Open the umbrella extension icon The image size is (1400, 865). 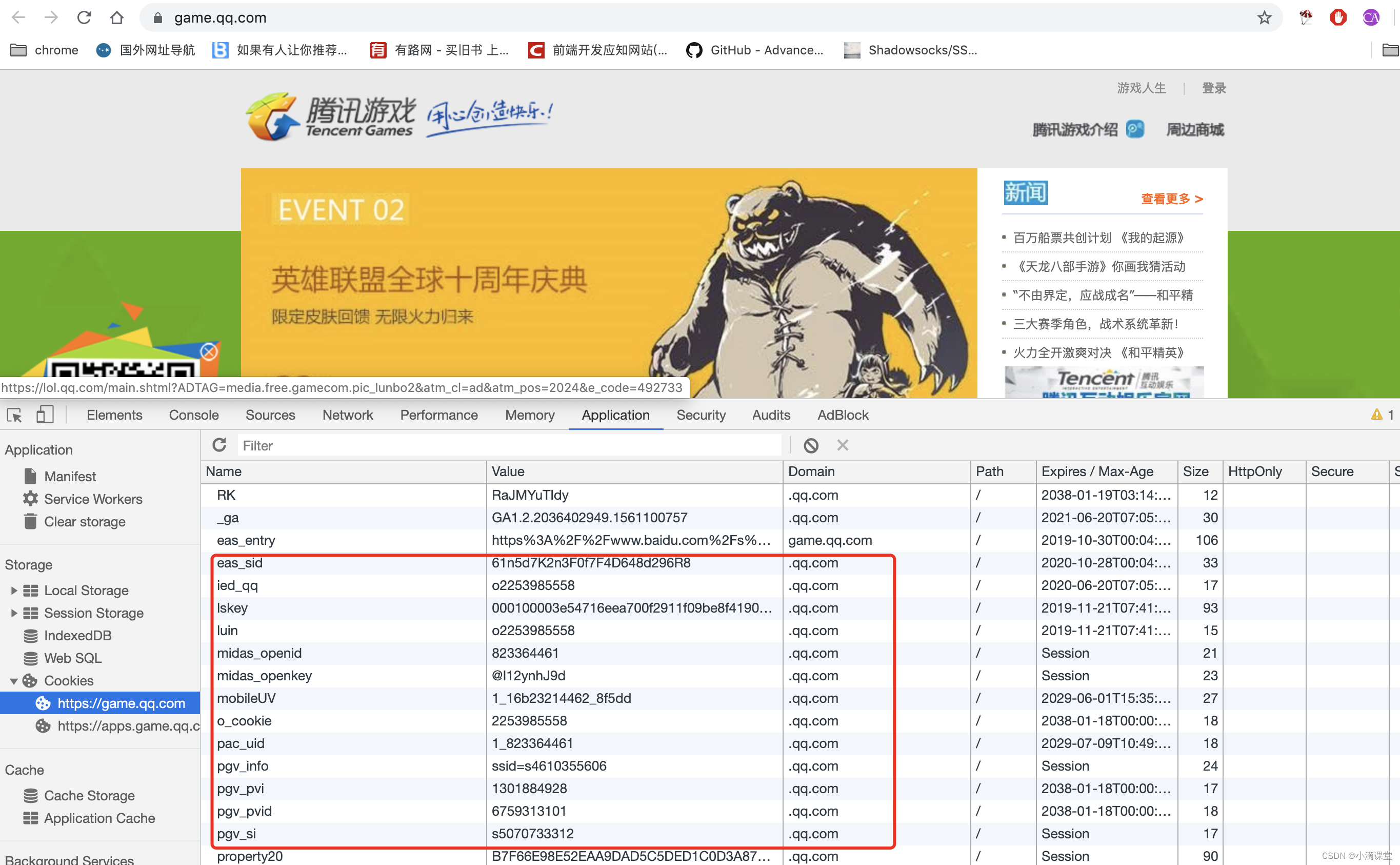tap(1306, 18)
